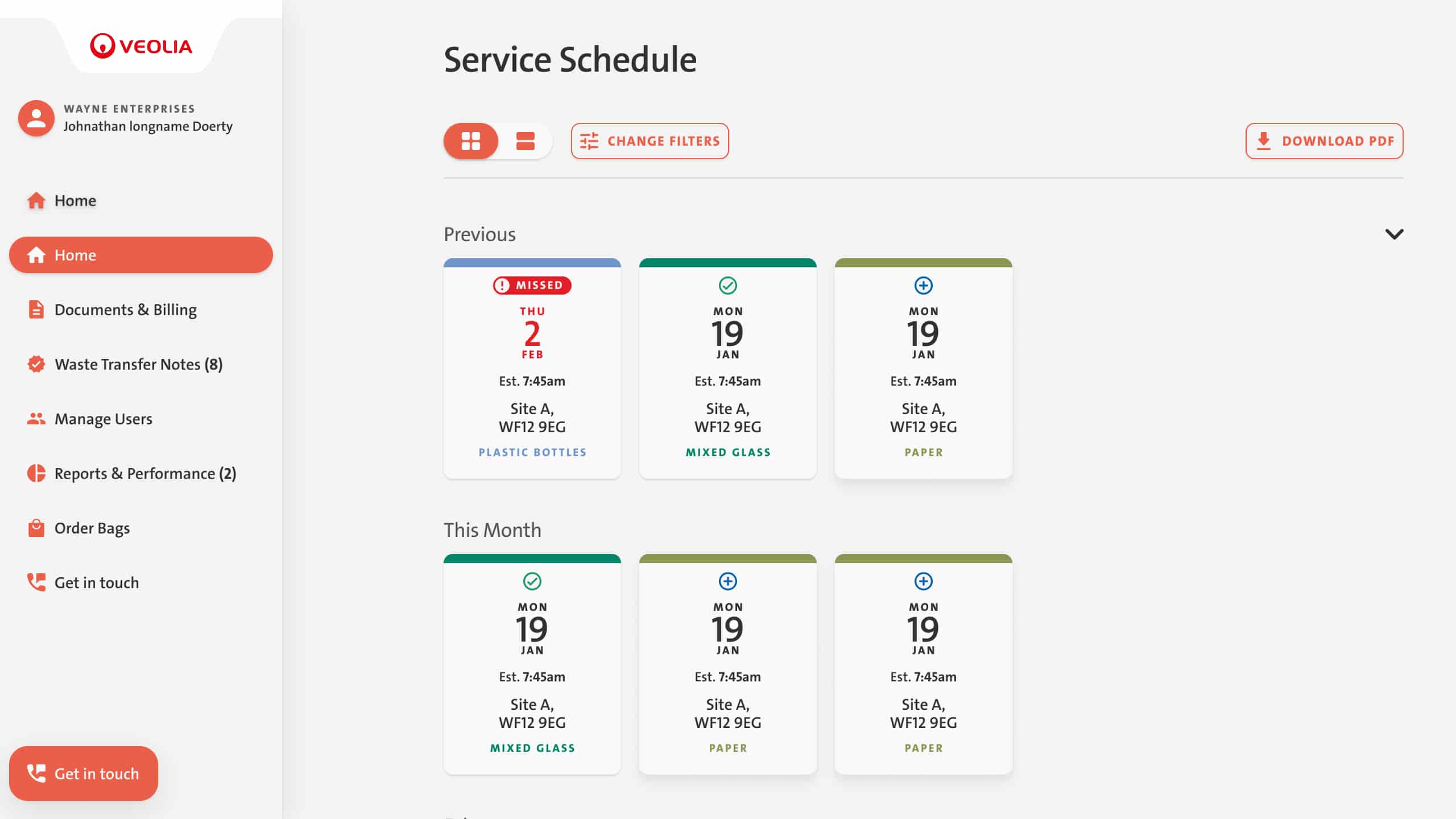
Task: Click the red Missed status badge
Action: tap(532, 285)
